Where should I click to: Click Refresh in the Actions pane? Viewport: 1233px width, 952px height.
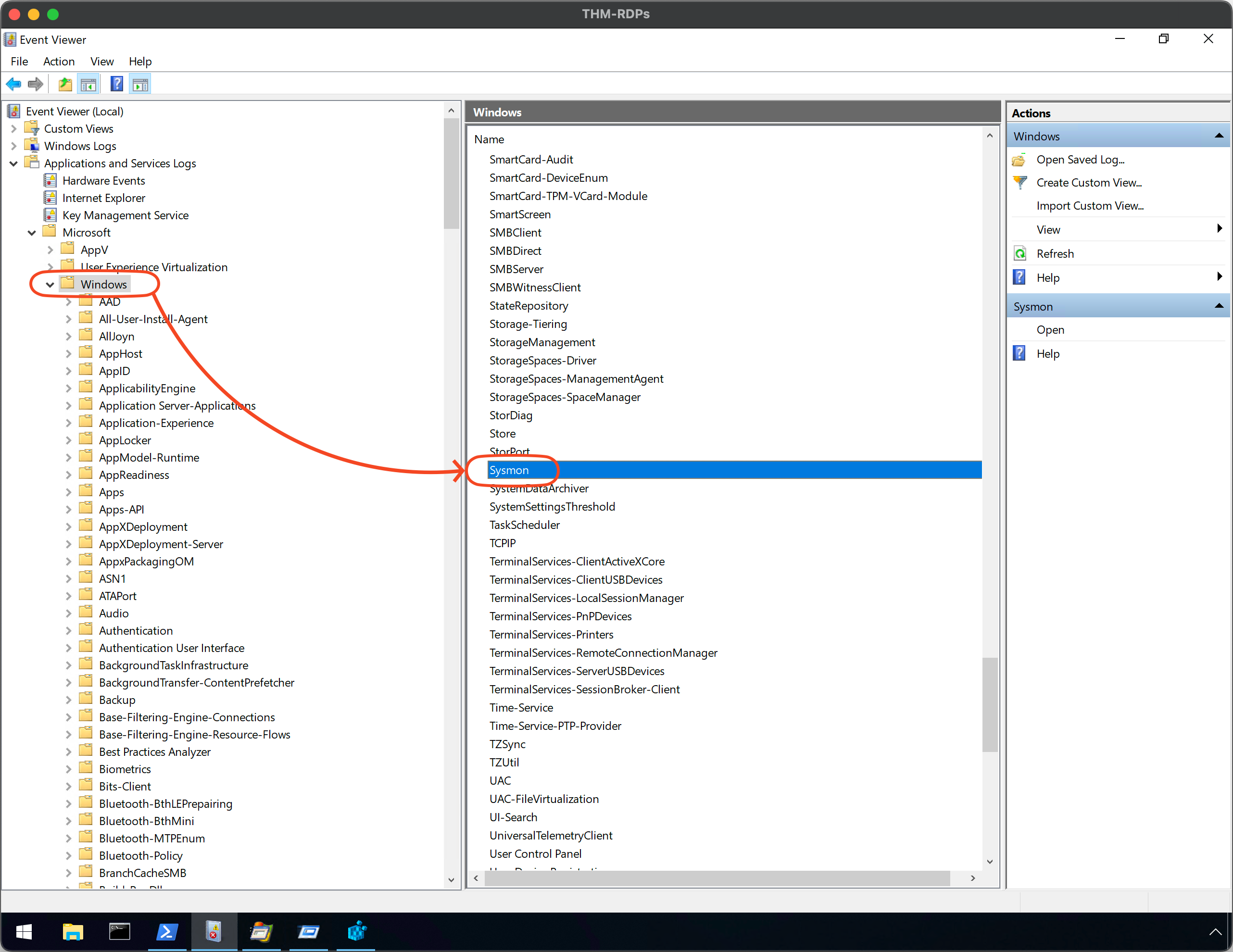coord(1055,254)
